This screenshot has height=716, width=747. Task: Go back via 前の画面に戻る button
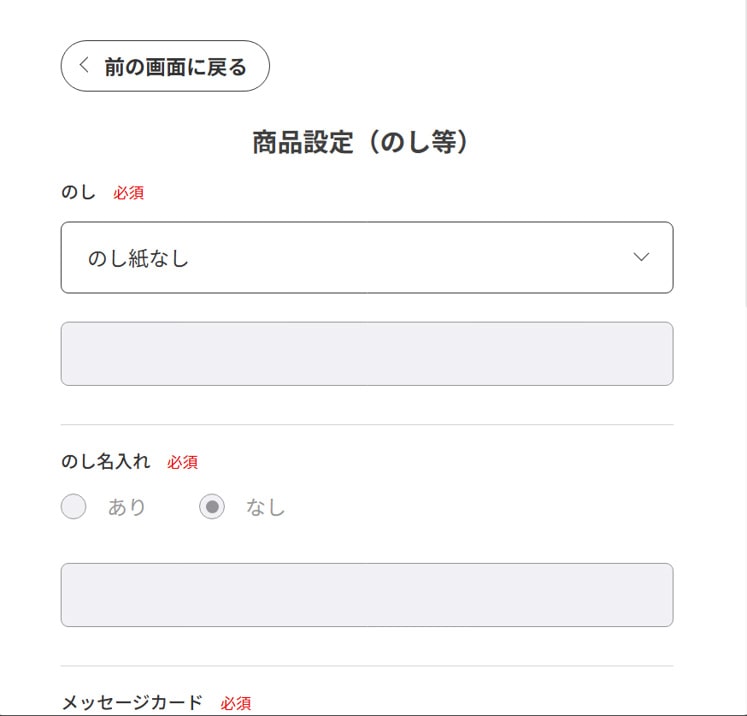pyautogui.click(x=165, y=66)
